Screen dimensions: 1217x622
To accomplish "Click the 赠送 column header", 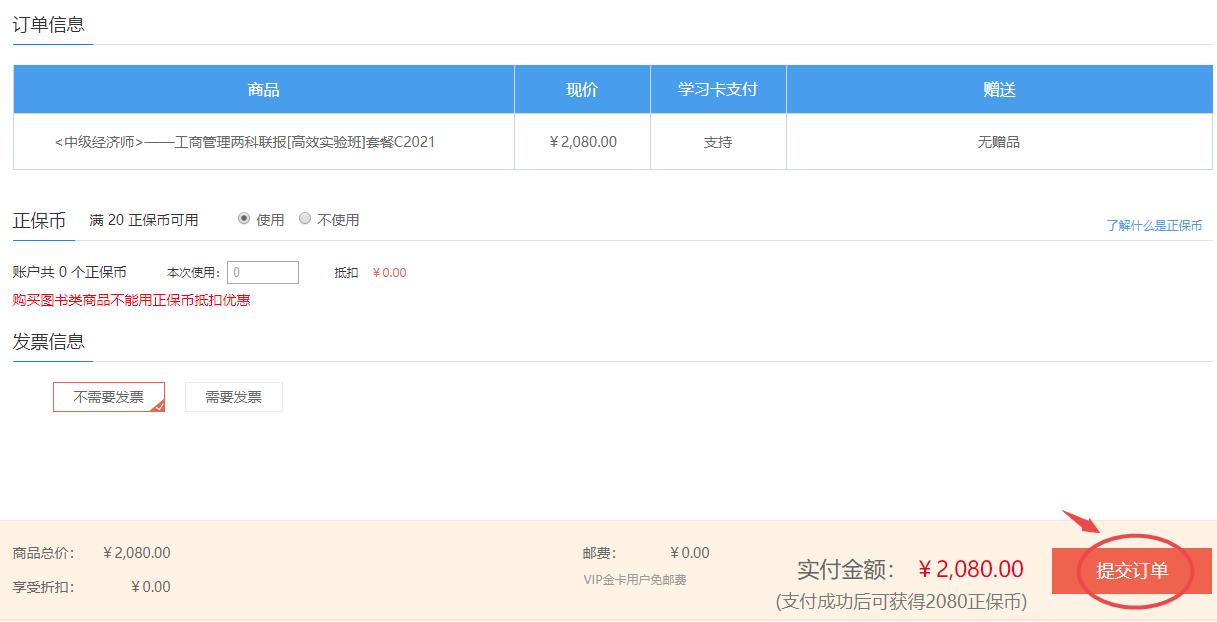I will tap(1000, 89).
